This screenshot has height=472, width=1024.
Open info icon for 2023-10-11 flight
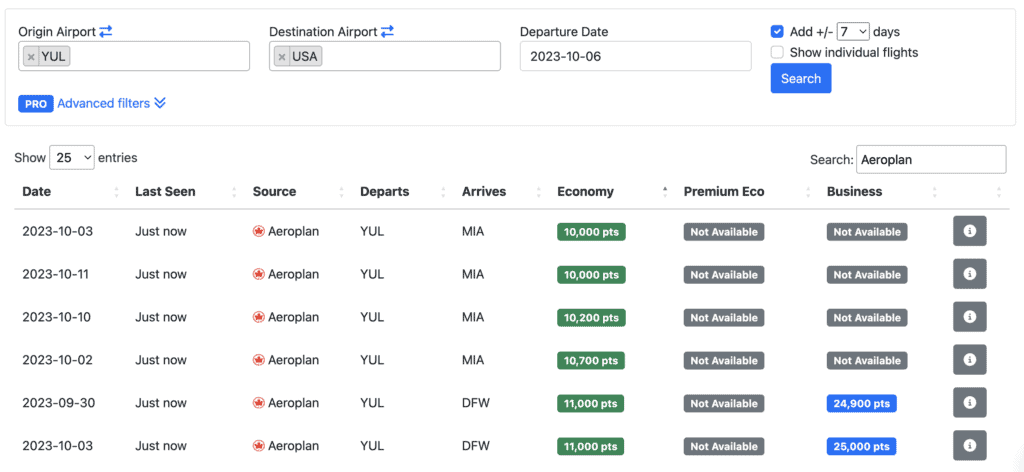pos(969,274)
